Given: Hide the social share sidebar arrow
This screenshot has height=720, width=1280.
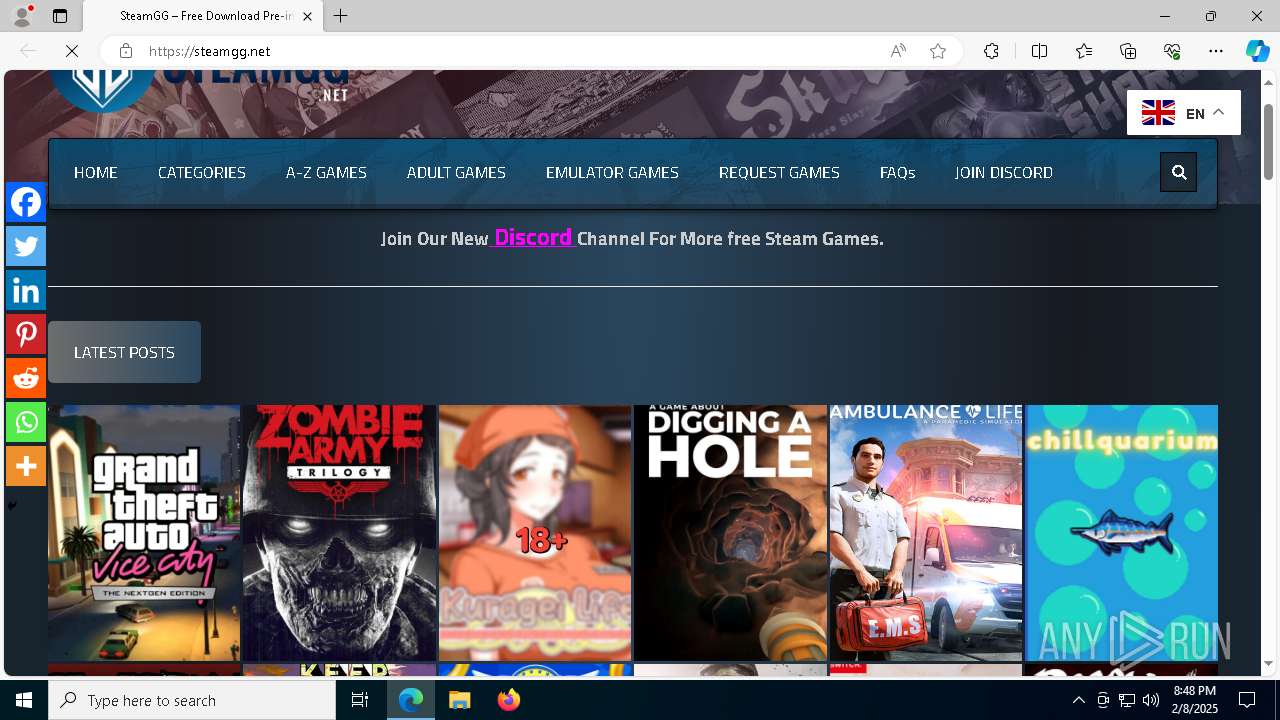Looking at the screenshot, I should pos(12,505).
